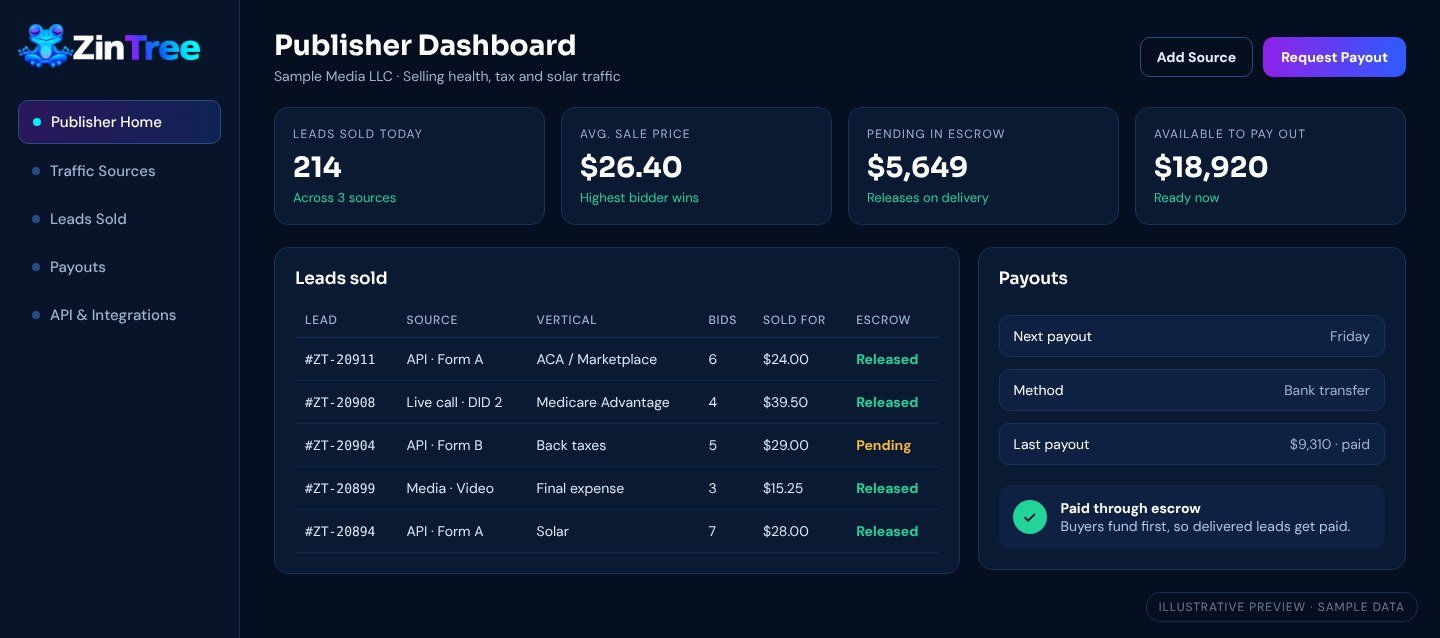Image resolution: width=1440 pixels, height=638 pixels.
Task: Click Released status for Solar row
Action: coord(887,531)
